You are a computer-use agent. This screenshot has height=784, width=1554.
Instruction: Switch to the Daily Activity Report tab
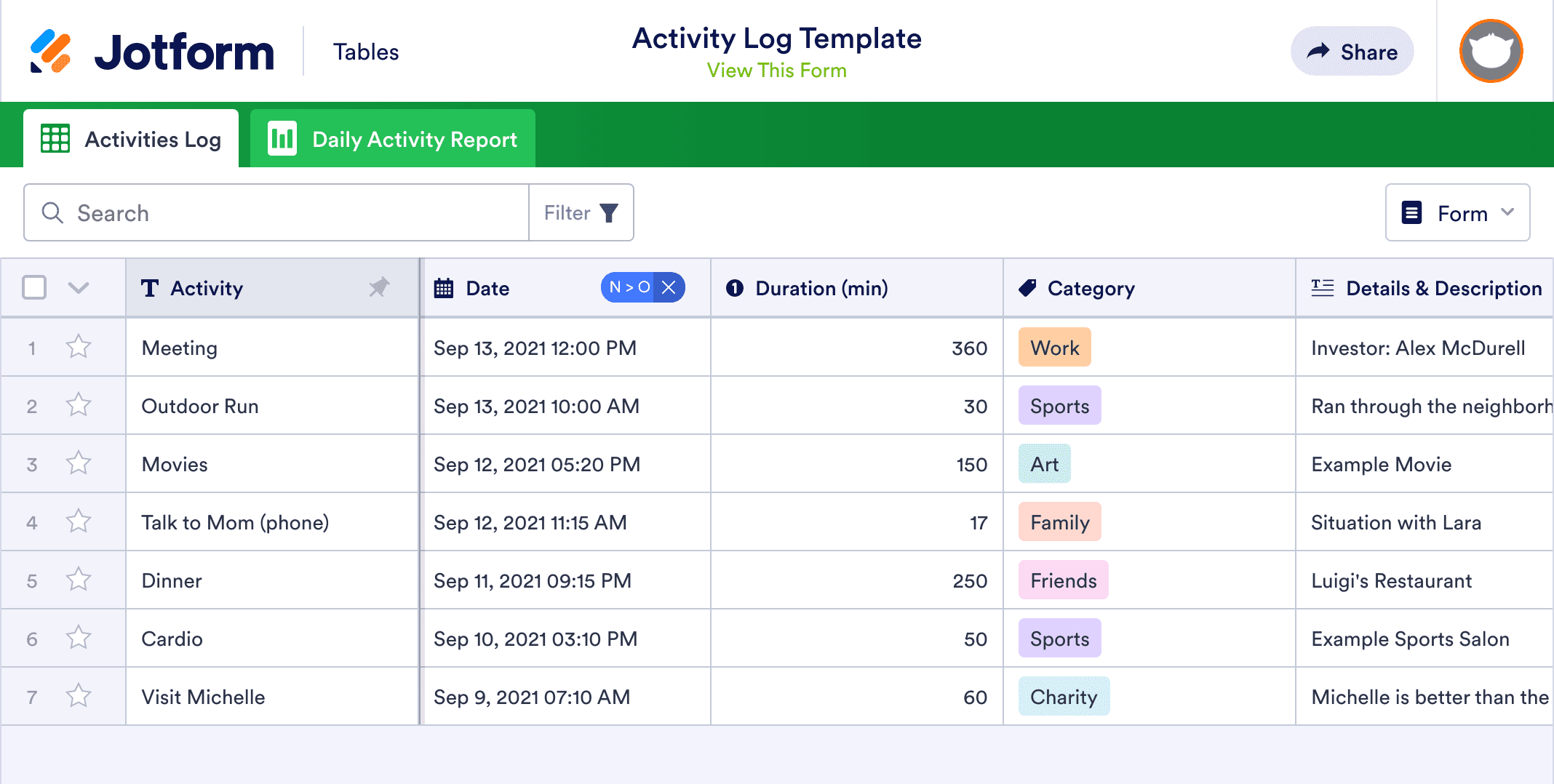(392, 138)
